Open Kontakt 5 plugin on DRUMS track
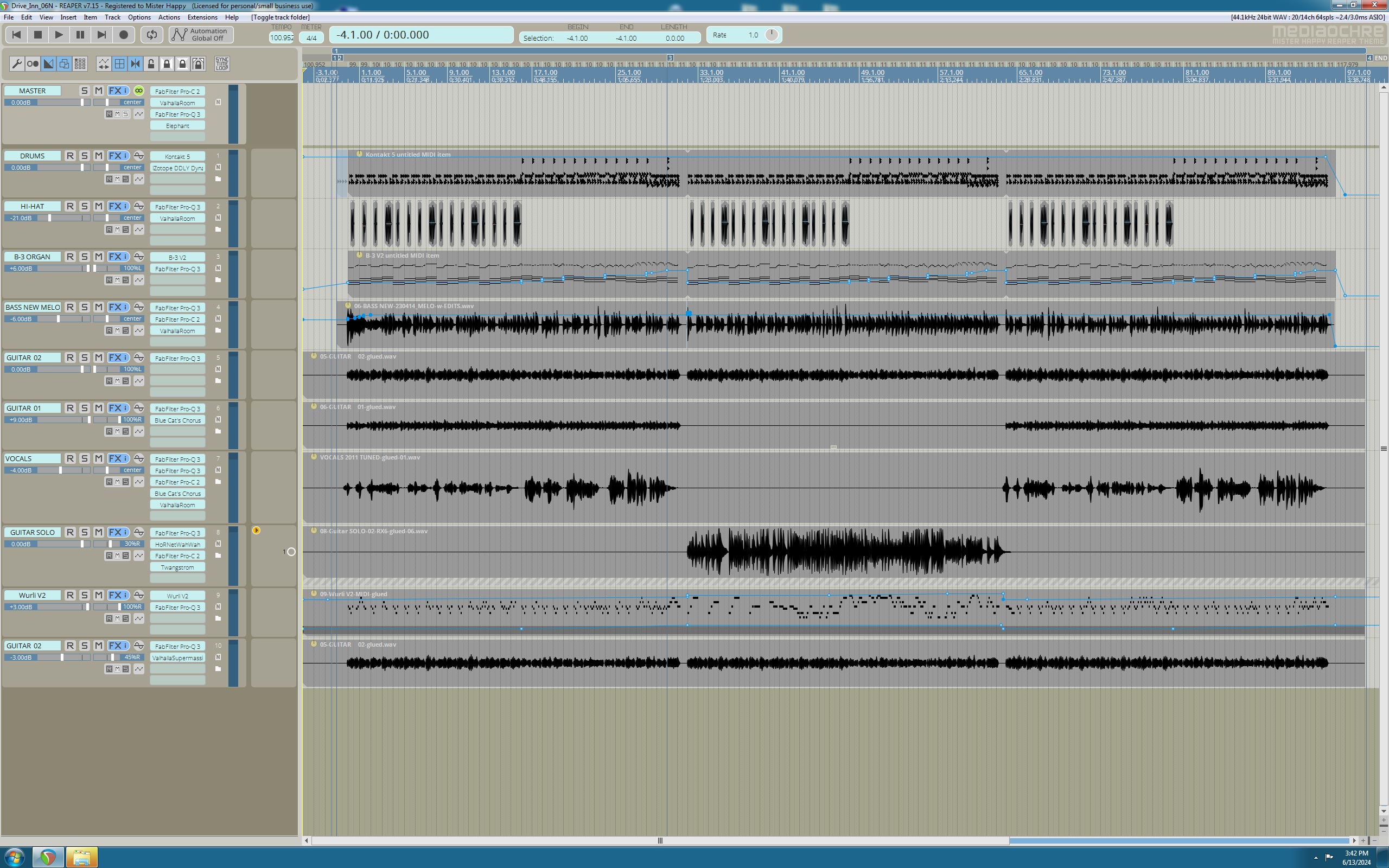Viewport: 1389px width, 868px height. [x=177, y=157]
